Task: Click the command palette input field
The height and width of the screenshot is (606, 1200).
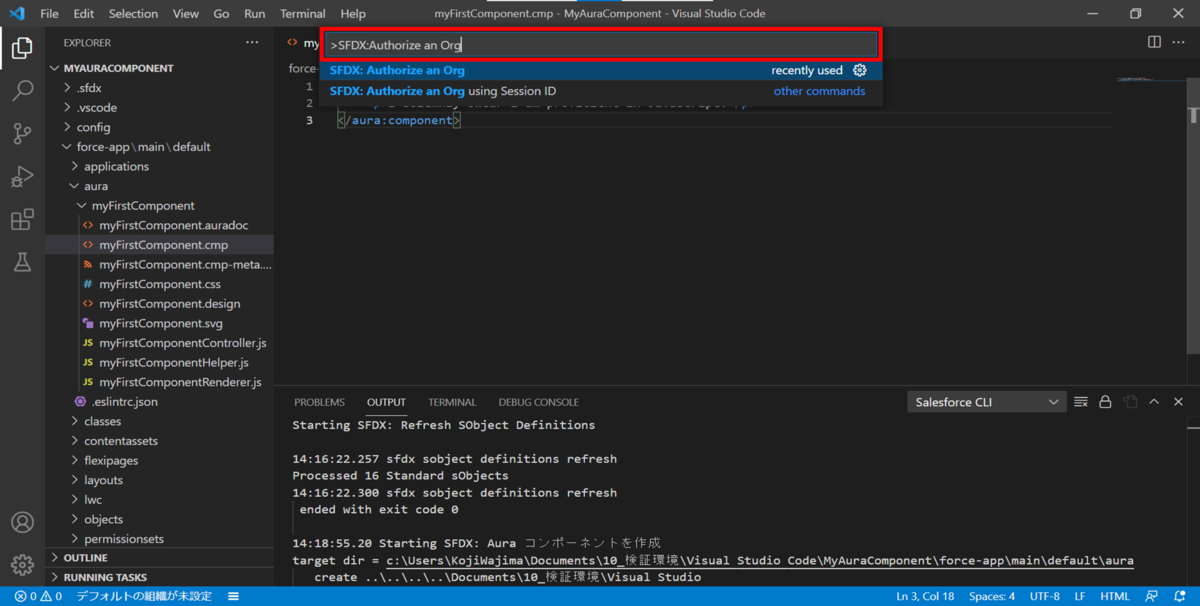Action: (x=601, y=45)
